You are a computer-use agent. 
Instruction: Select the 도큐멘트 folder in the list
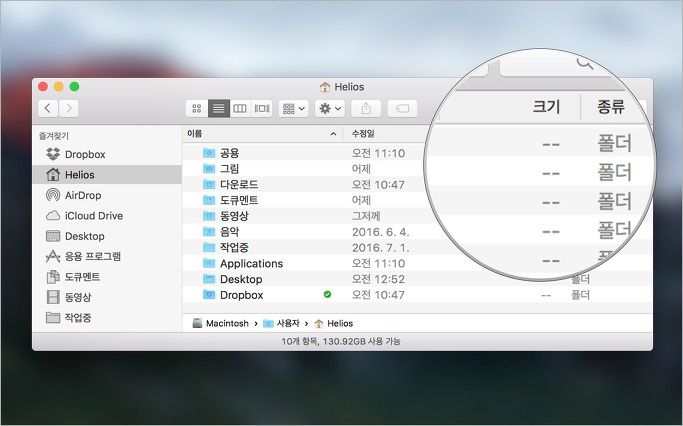pos(417,200)
